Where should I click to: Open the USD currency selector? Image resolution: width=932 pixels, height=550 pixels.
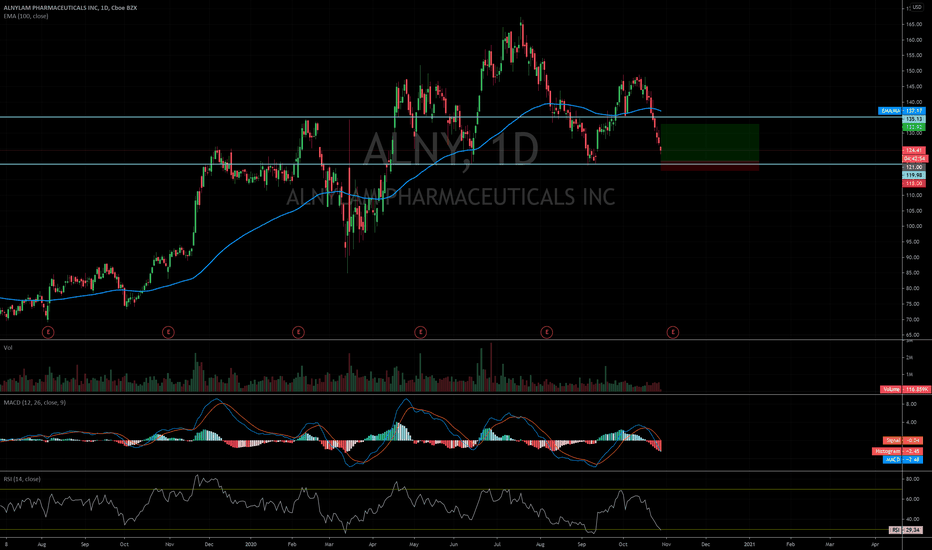pos(917,7)
